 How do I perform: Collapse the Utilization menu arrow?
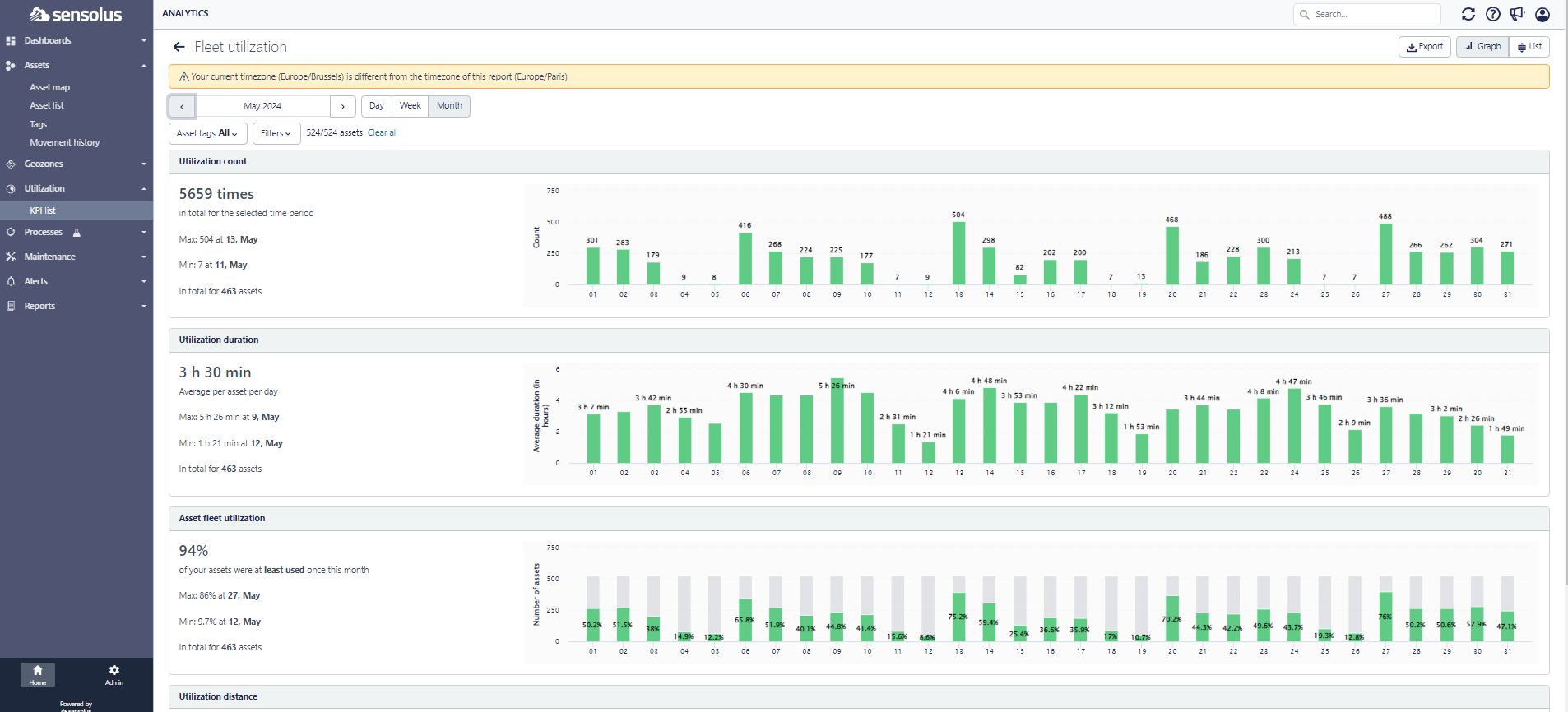tap(144, 188)
